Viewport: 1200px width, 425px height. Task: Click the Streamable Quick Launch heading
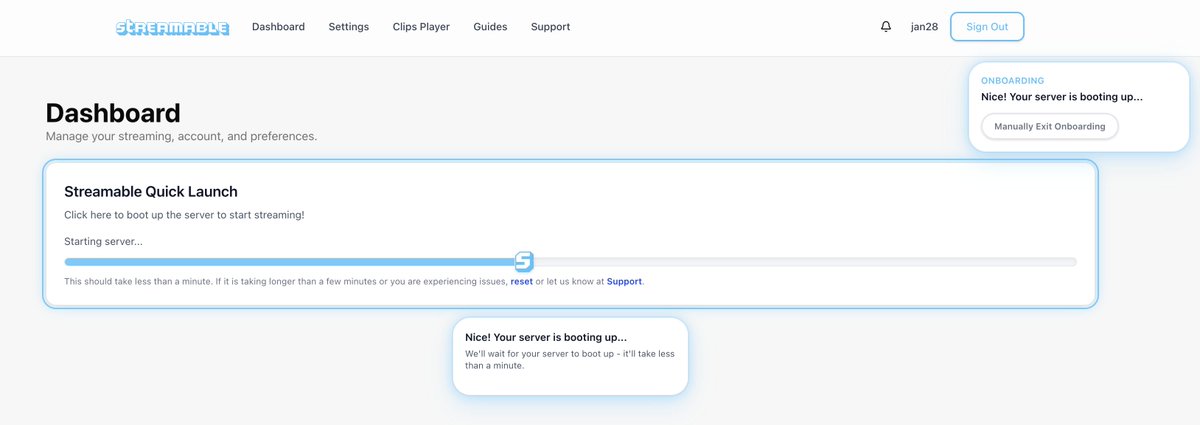point(151,191)
